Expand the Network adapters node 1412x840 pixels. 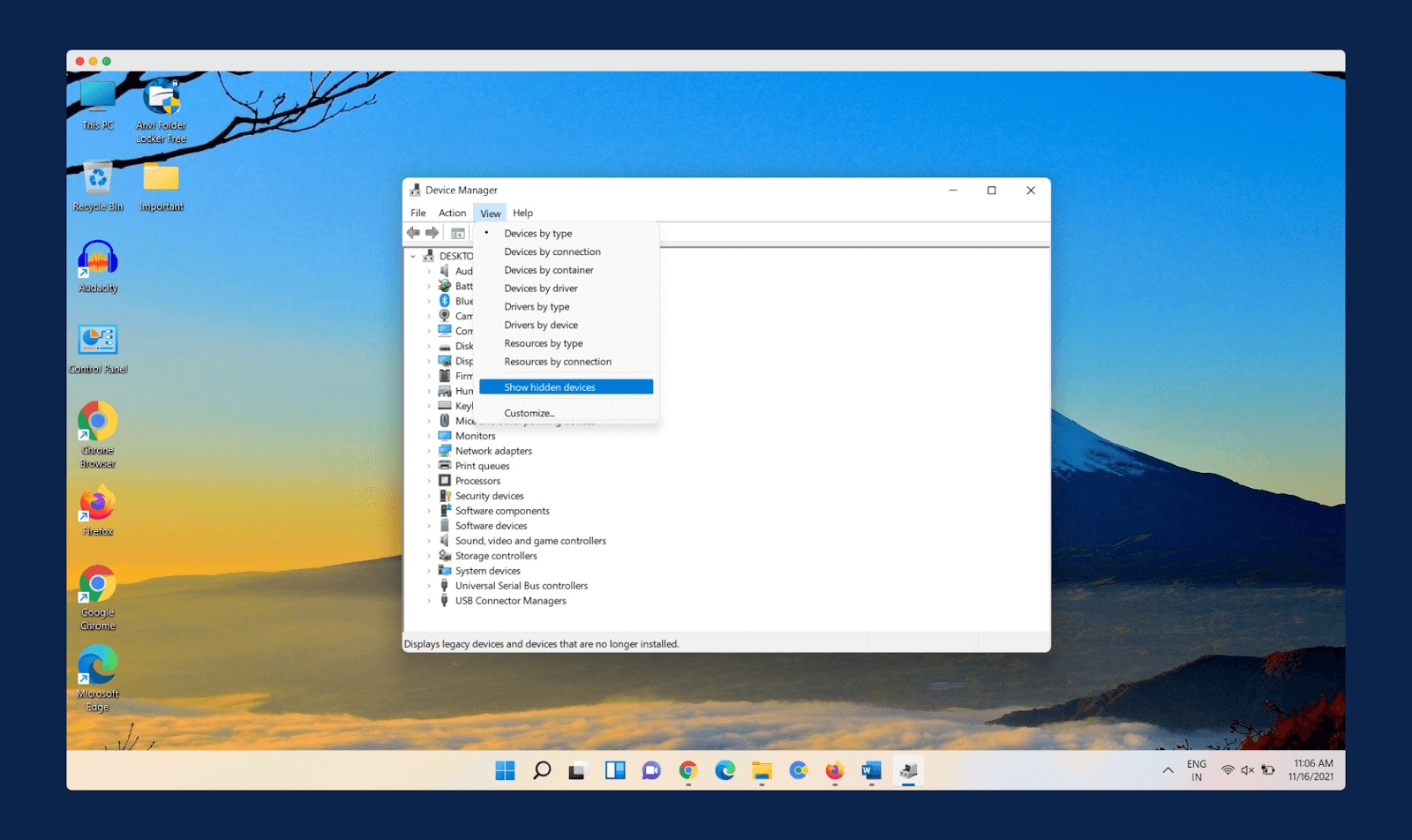(430, 451)
